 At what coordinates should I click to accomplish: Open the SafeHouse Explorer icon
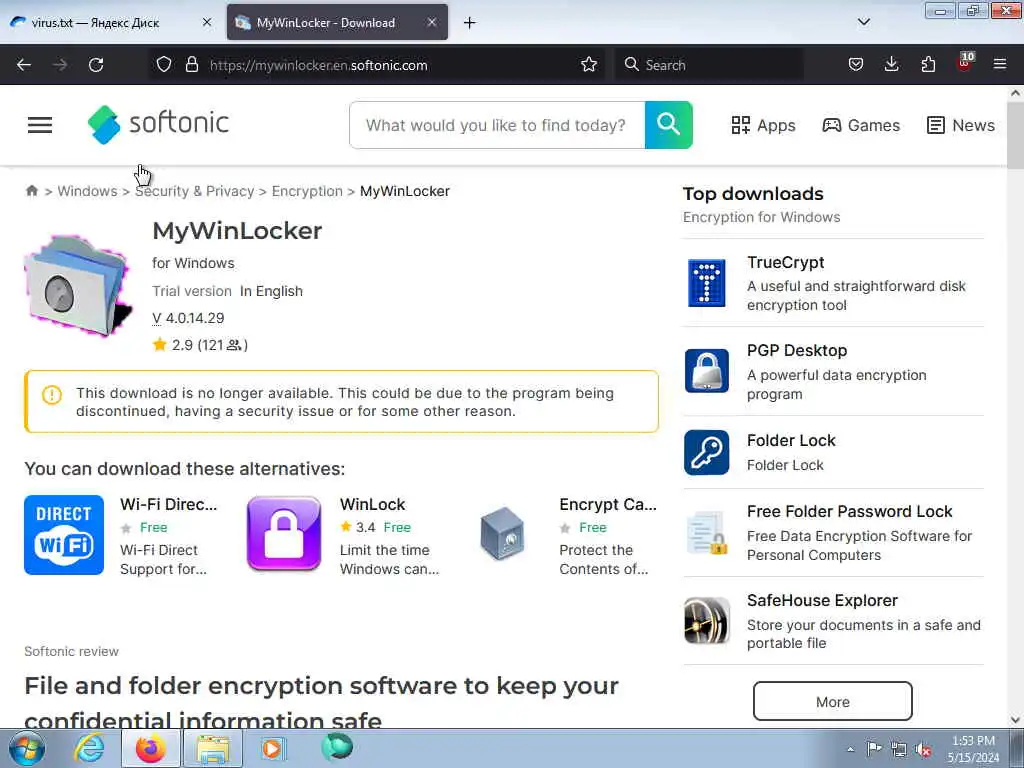(707, 620)
